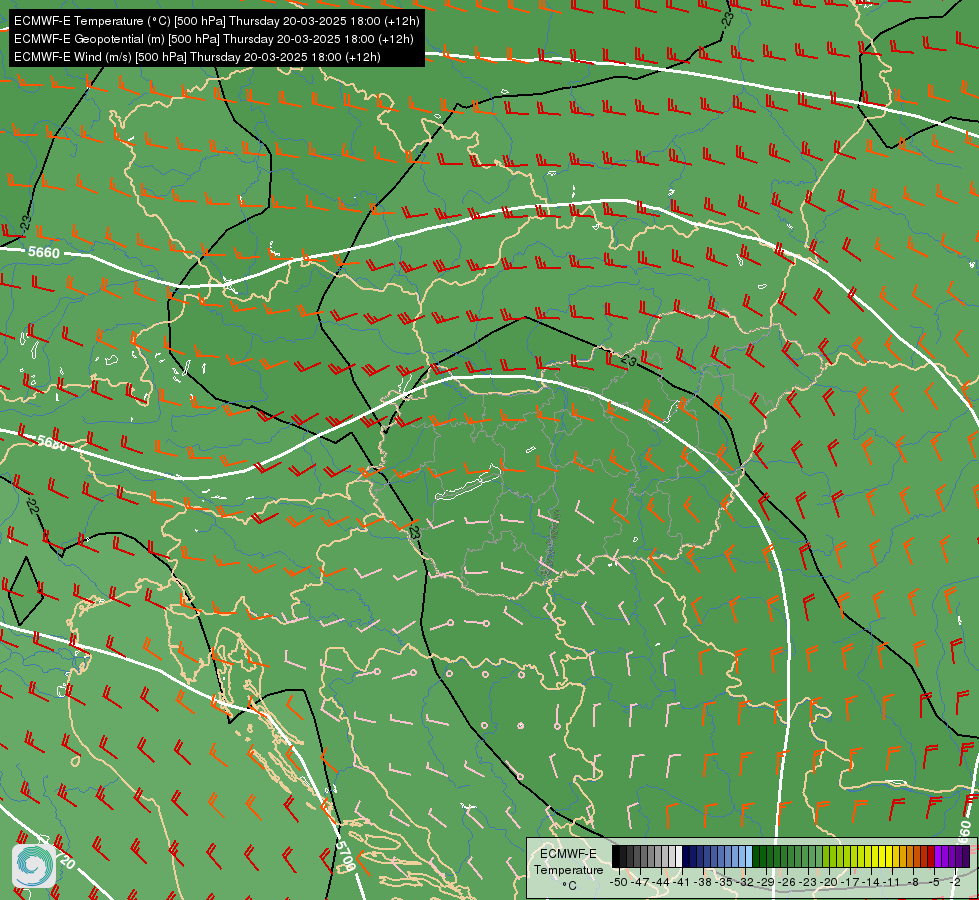Click the 5680 geopotential contour label
This screenshot has width=979, height=900.
[52, 442]
